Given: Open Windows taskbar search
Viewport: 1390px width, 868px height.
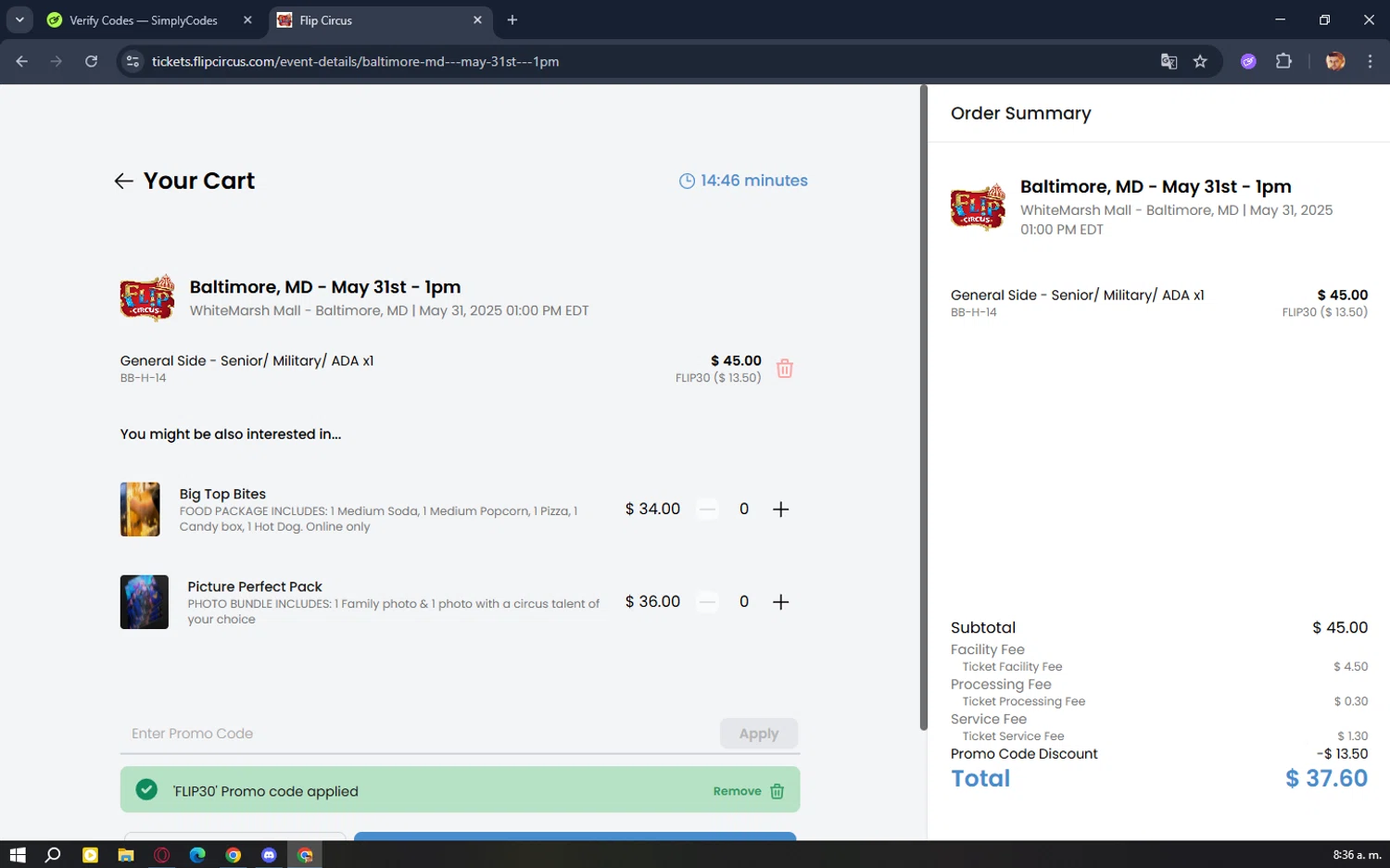Looking at the screenshot, I should click(x=53, y=855).
